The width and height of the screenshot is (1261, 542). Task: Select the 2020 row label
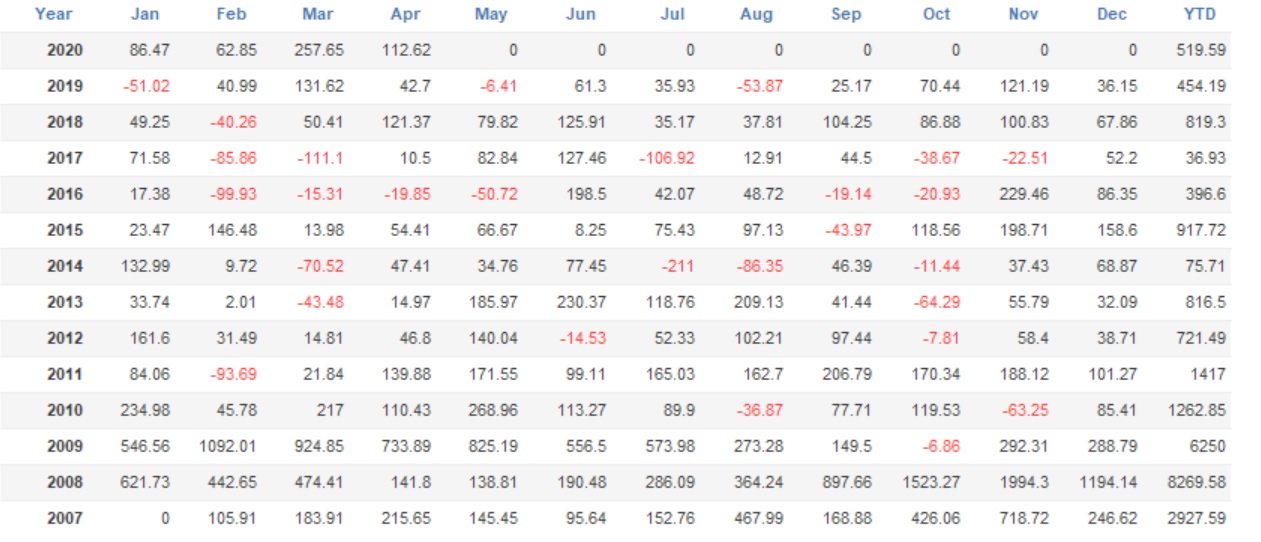tap(65, 50)
